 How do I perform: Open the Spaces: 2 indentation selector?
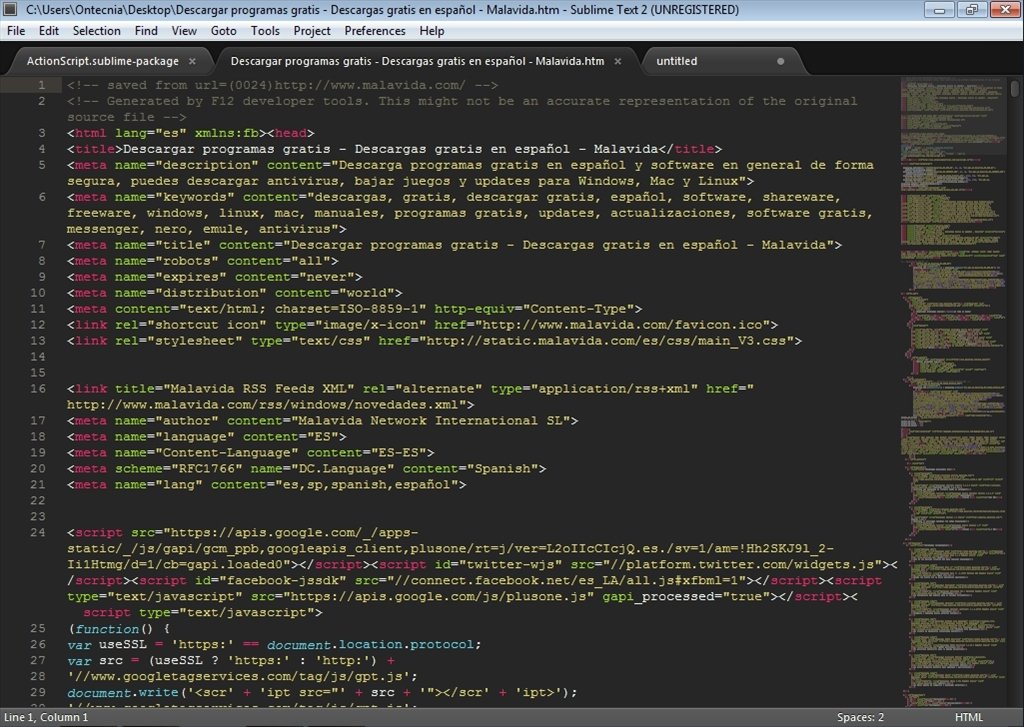pyautogui.click(x=860, y=717)
